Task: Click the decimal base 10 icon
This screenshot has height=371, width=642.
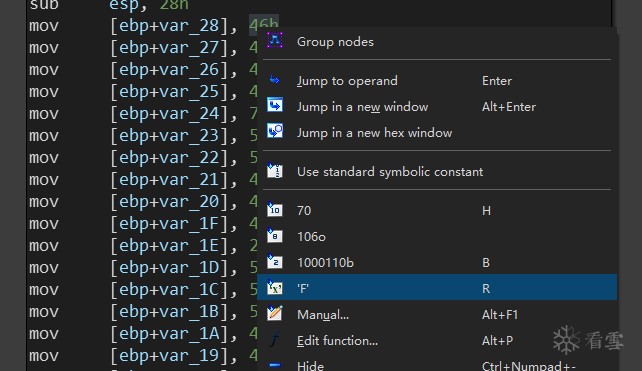Action: pos(275,209)
